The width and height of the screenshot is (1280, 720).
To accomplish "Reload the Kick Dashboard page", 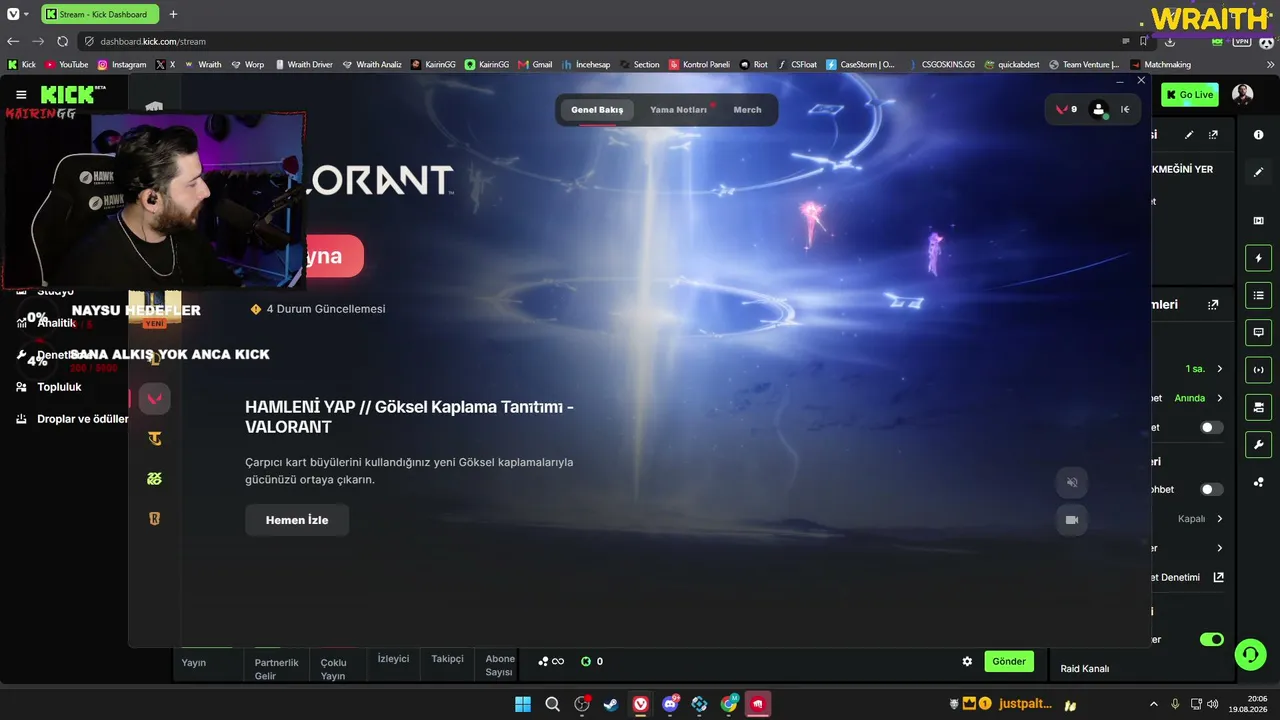I will pyautogui.click(x=62, y=41).
